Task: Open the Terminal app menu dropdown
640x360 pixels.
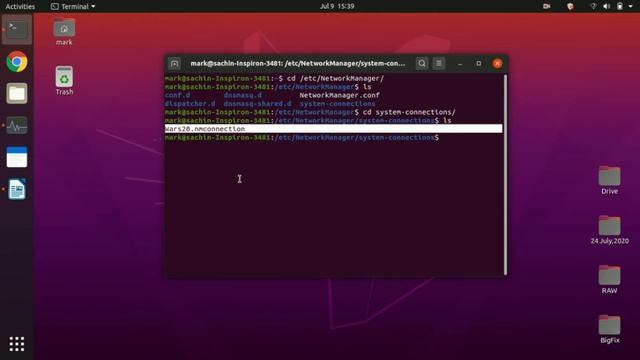Action: 73,7
